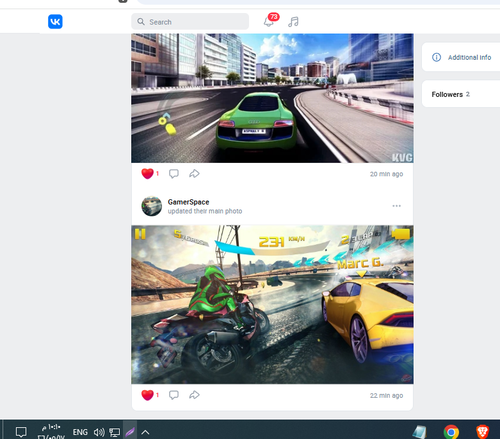Open the volume speaker tray icon
This screenshot has width=500, height=439.
[99, 432]
